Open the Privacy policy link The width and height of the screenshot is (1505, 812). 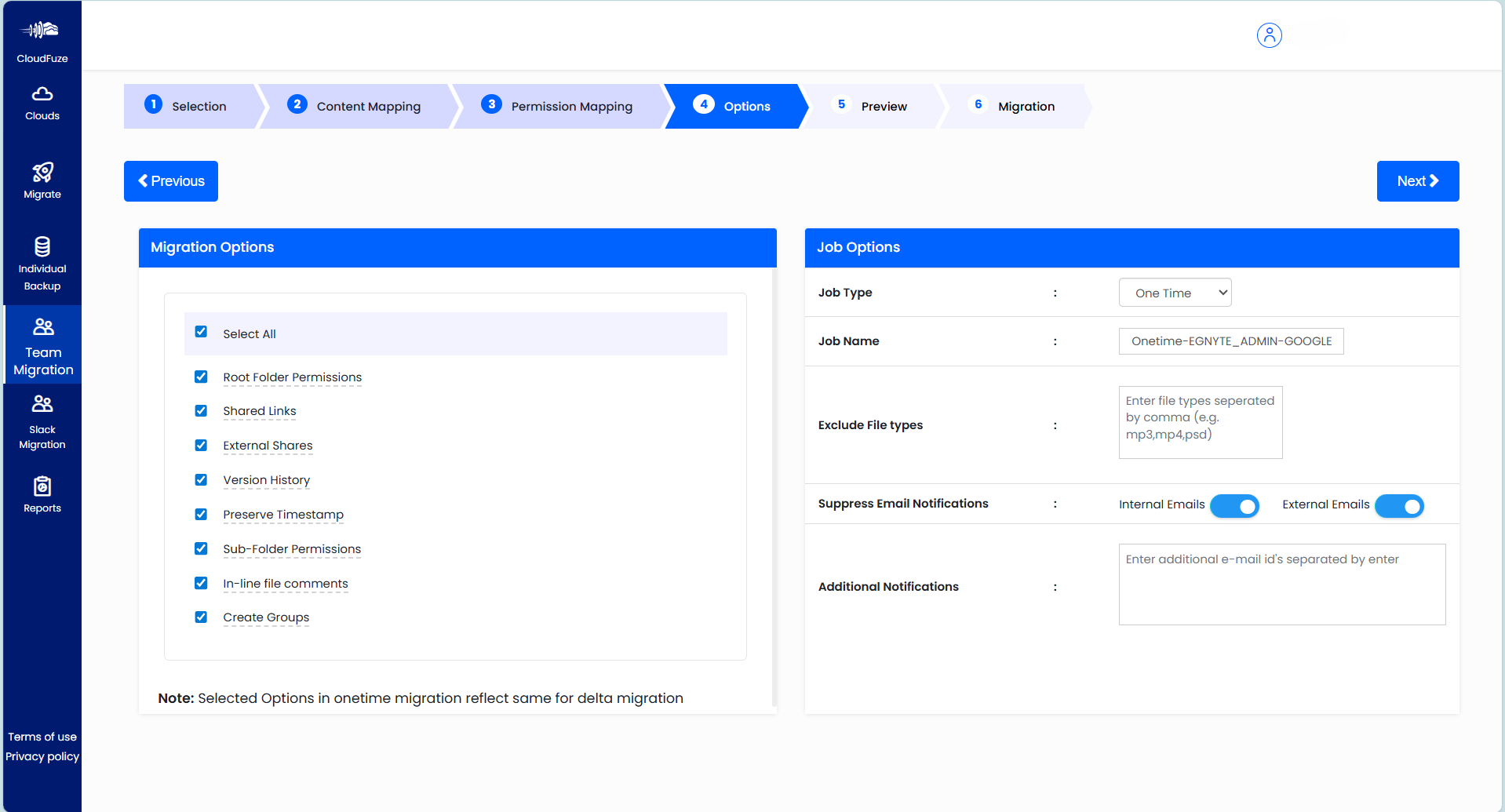click(42, 756)
